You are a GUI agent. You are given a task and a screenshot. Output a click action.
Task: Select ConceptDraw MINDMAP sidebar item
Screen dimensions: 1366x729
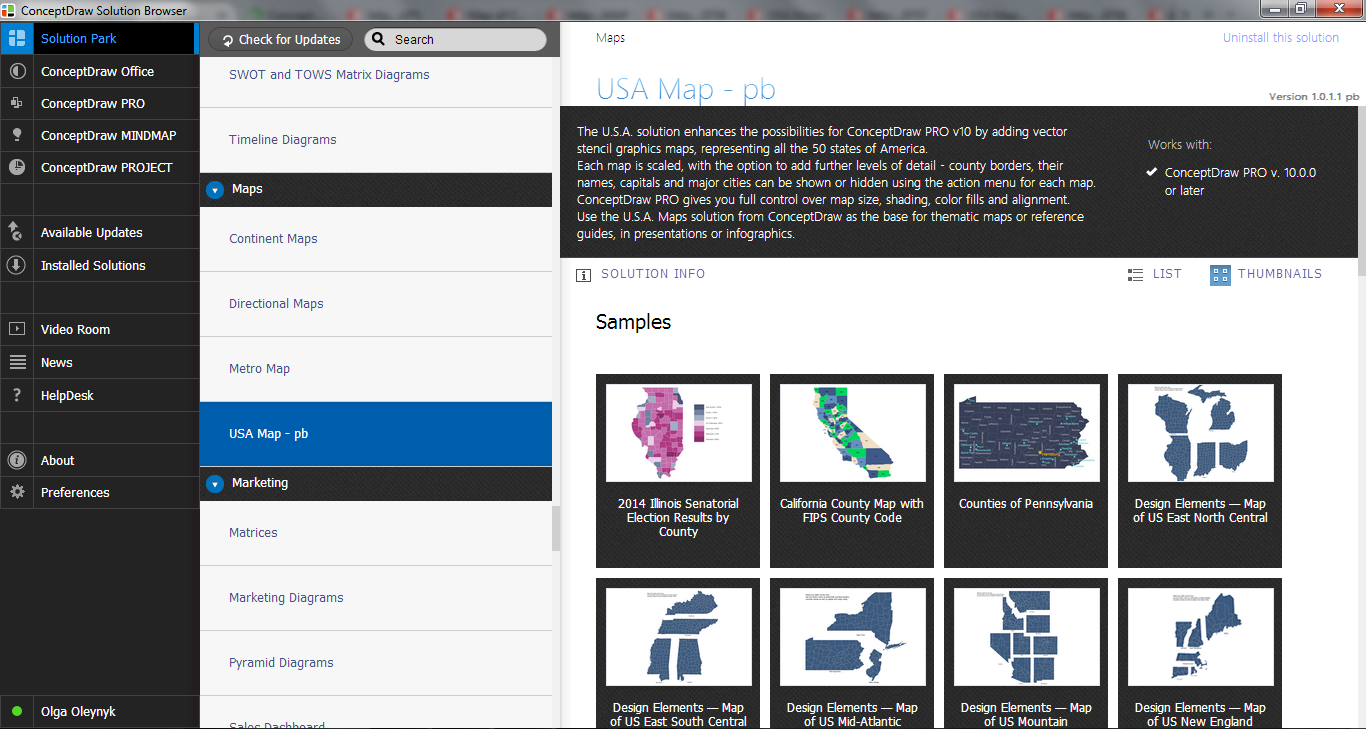(98, 136)
